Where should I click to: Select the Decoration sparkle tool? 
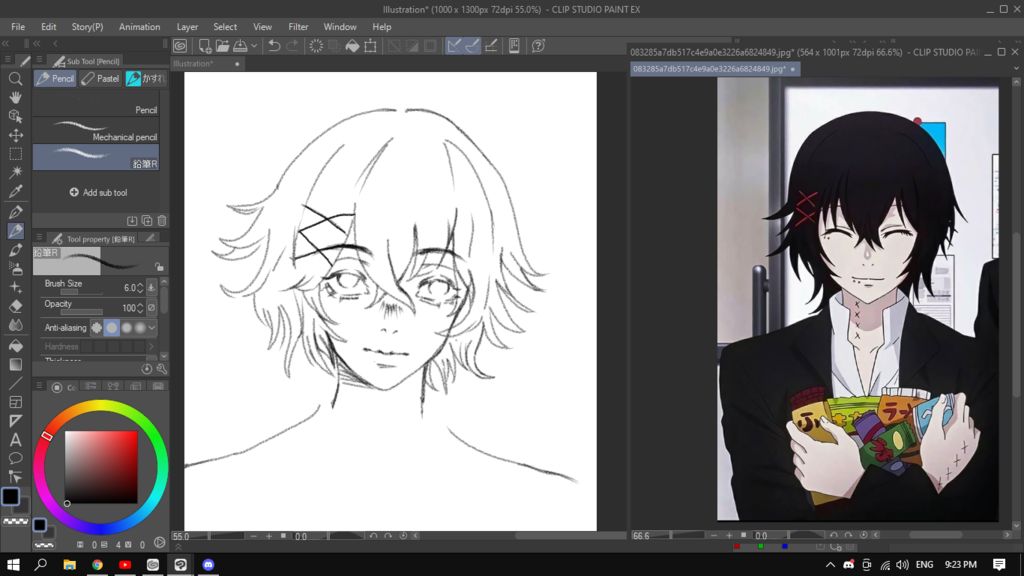(15, 287)
